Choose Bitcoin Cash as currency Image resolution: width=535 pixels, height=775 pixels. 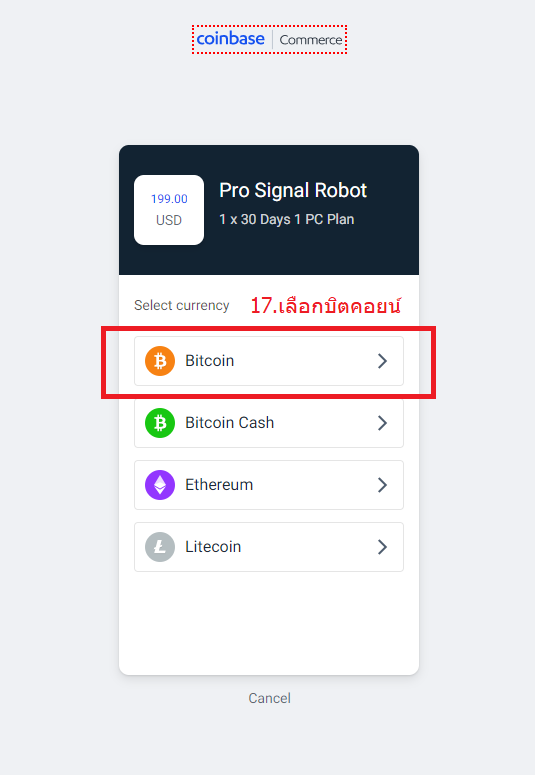click(x=268, y=423)
